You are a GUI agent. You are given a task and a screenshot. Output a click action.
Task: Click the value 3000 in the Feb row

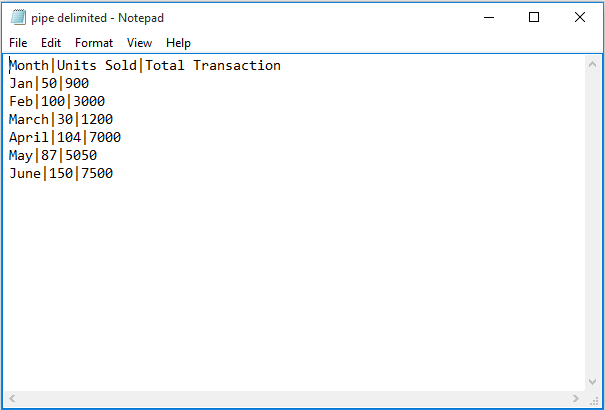(88, 102)
